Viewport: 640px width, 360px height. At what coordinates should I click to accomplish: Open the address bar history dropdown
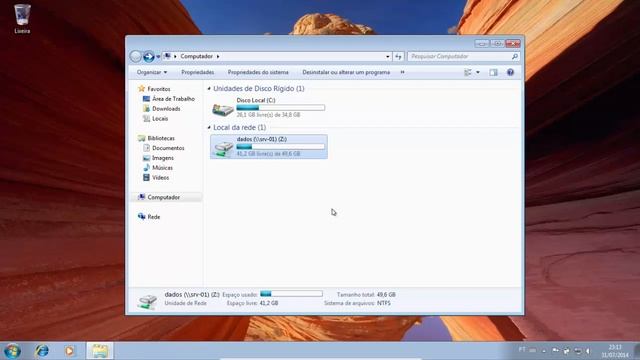click(387, 56)
